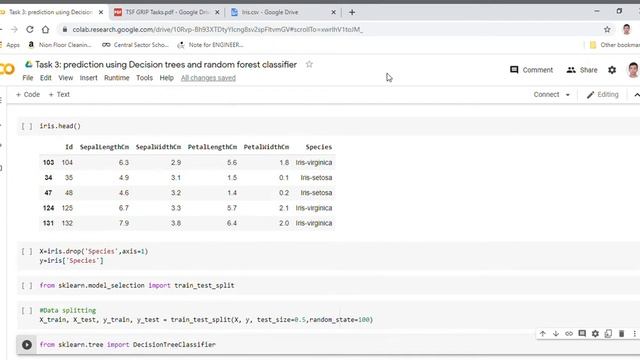Run the DecisionTreeClassifier import cell
Viewport: 640px width, 360px height.
(27, 344)
